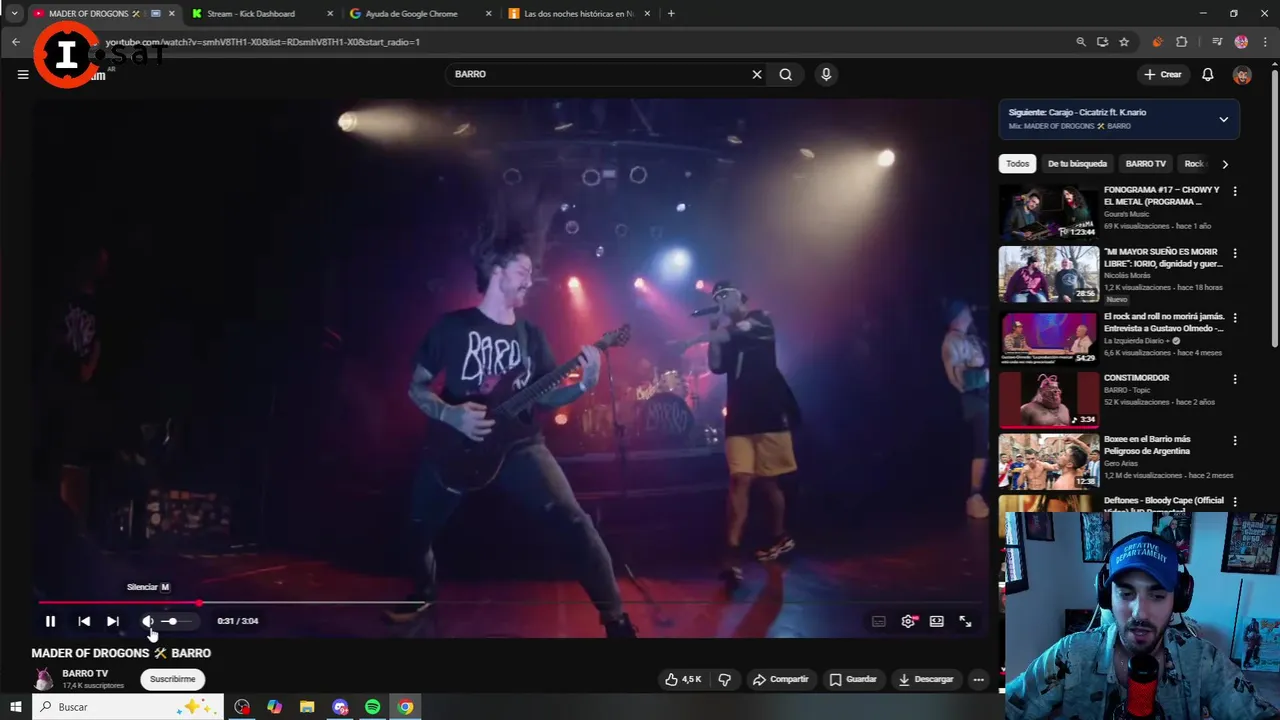The image size is (1280, 720).
Task: Open the BARRO TV channel avatar
Action: pos(43,679)
